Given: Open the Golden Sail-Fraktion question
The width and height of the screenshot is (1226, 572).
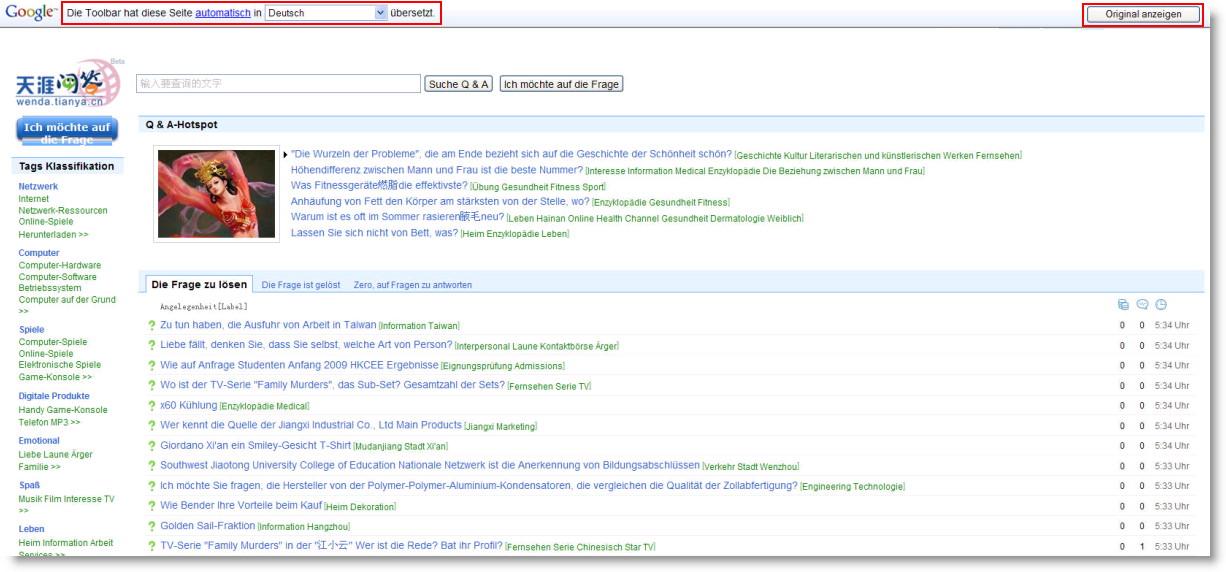Looking at the screenshot, I should [208, 525].
